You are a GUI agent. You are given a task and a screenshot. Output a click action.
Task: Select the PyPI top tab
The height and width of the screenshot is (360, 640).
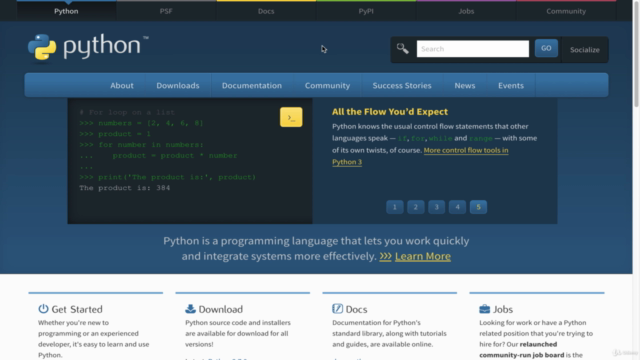tap(366, 11)
